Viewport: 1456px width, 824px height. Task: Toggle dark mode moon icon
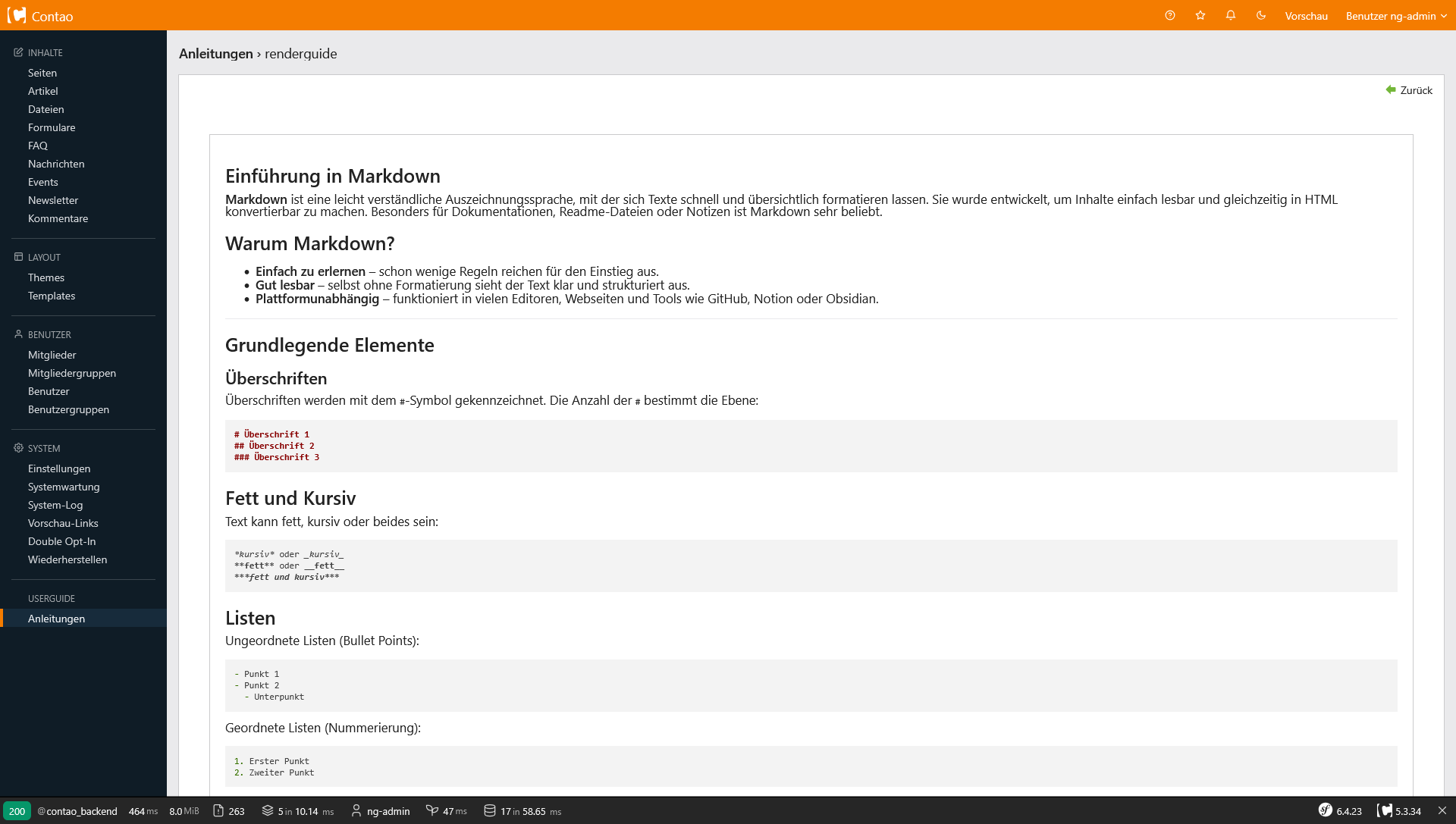pyautogui.click(x=1261, y=15)
